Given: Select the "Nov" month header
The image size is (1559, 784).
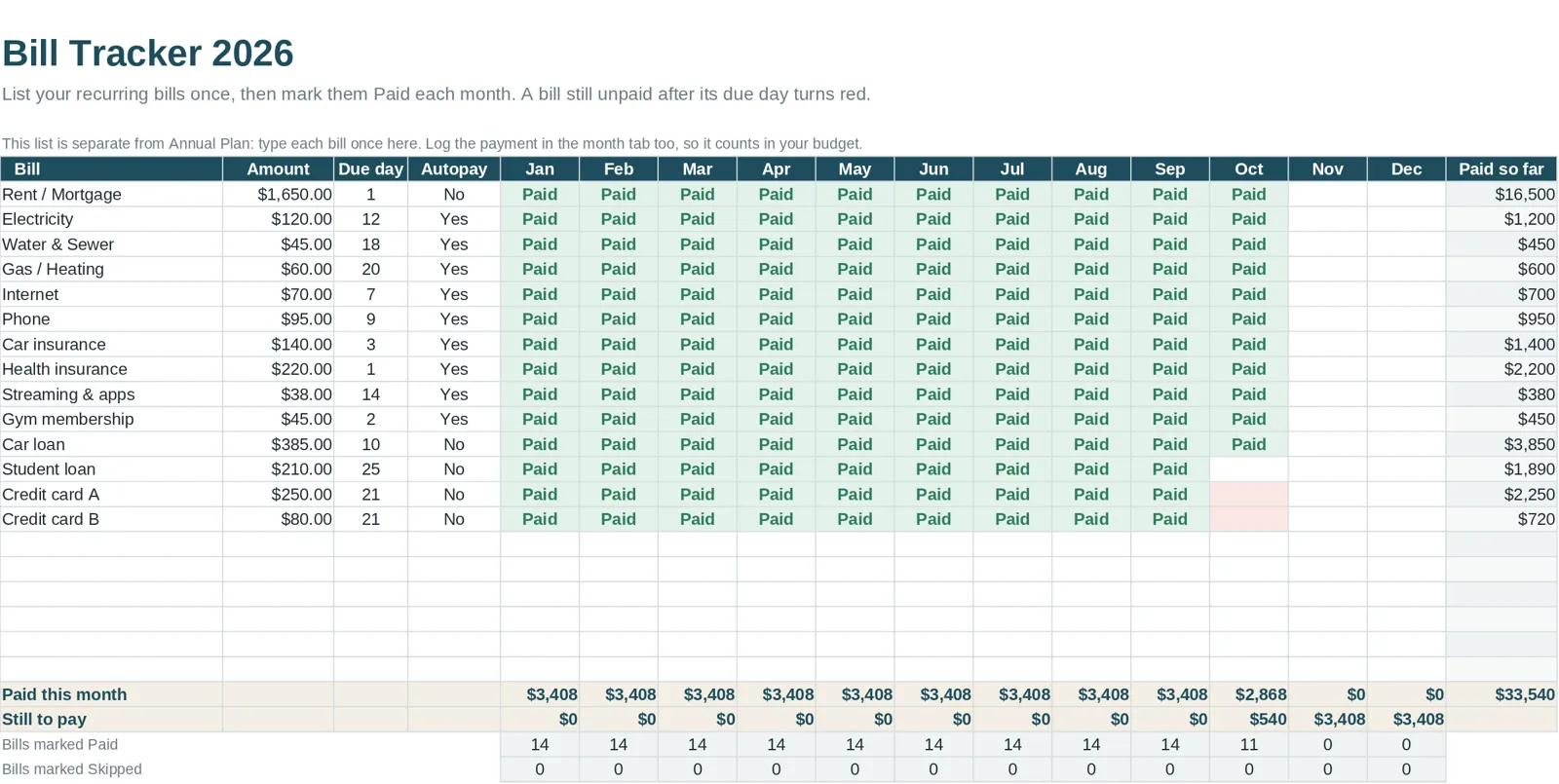Looking at the screenshot, I should click(x=1327, y=169).
